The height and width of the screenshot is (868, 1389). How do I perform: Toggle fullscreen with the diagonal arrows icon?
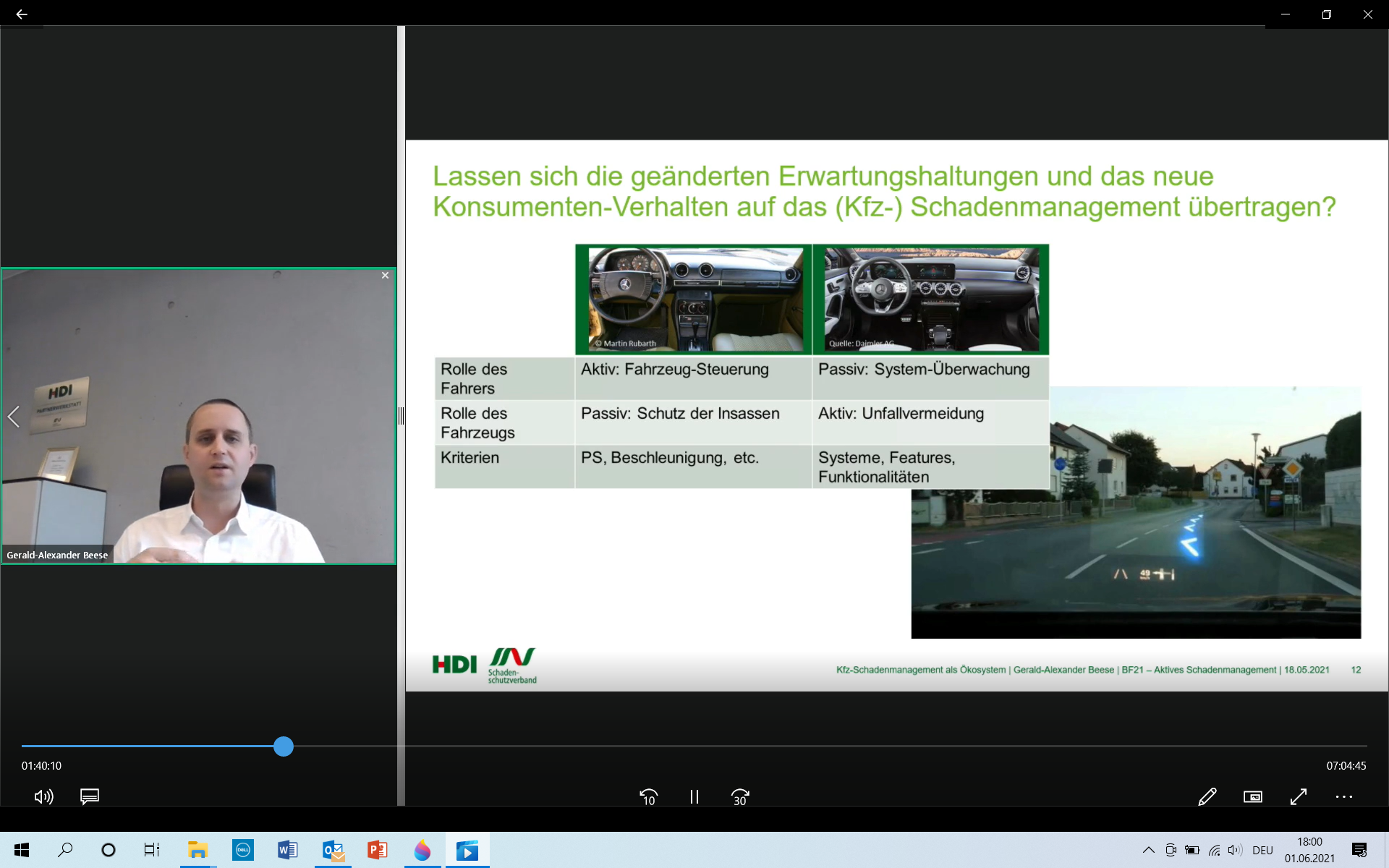1299,796
